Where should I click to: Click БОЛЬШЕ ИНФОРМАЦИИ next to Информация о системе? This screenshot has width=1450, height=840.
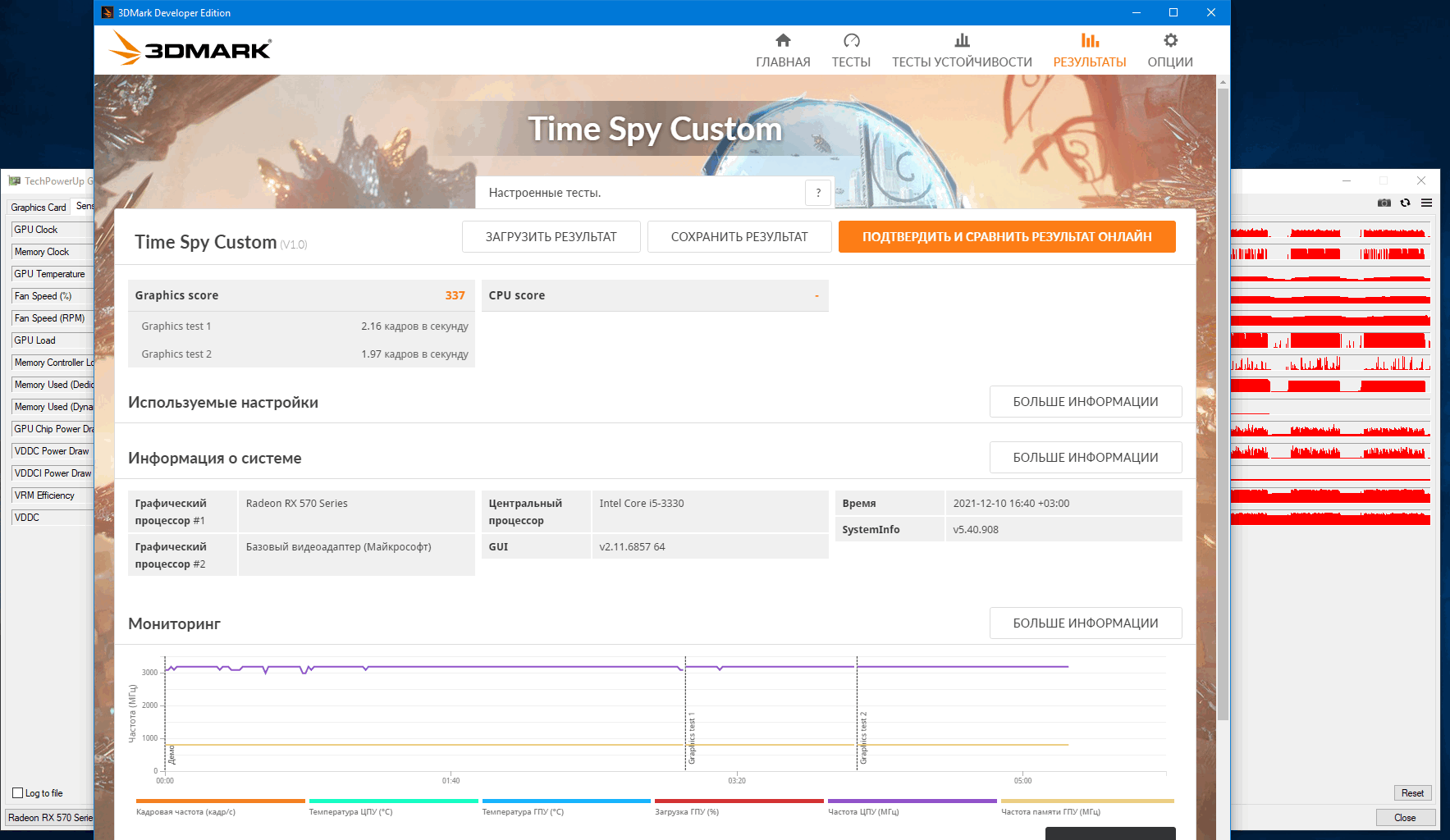click(1086, 458)
